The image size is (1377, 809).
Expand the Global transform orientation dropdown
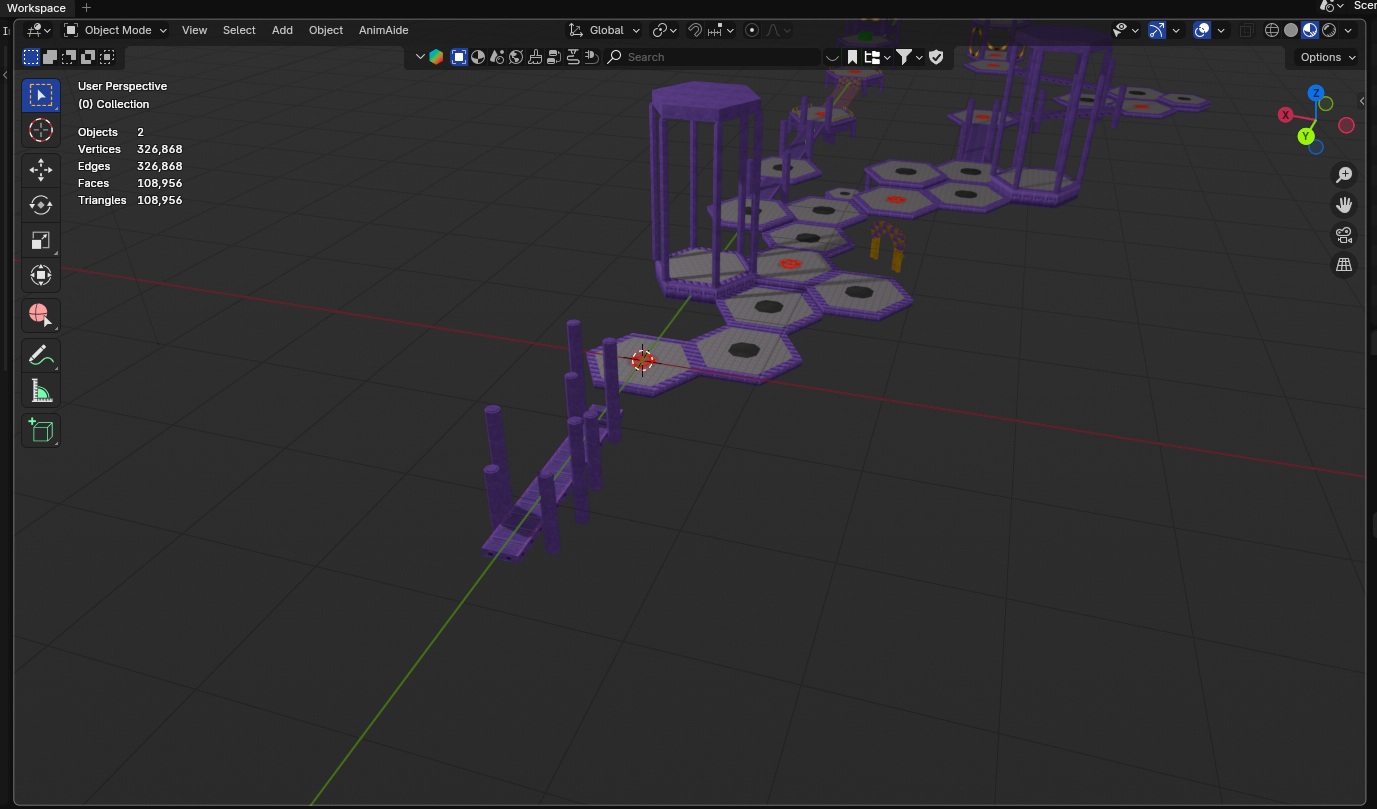click(605, 30)
